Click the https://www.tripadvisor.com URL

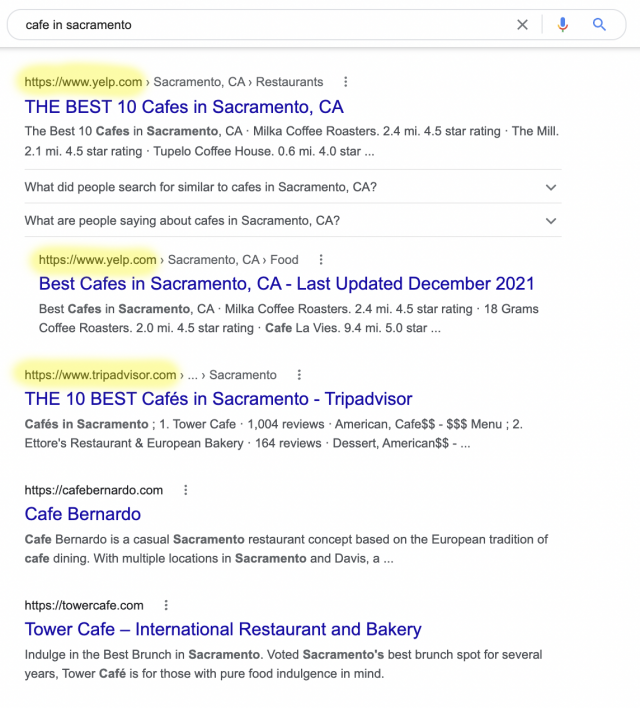point(101,375)
